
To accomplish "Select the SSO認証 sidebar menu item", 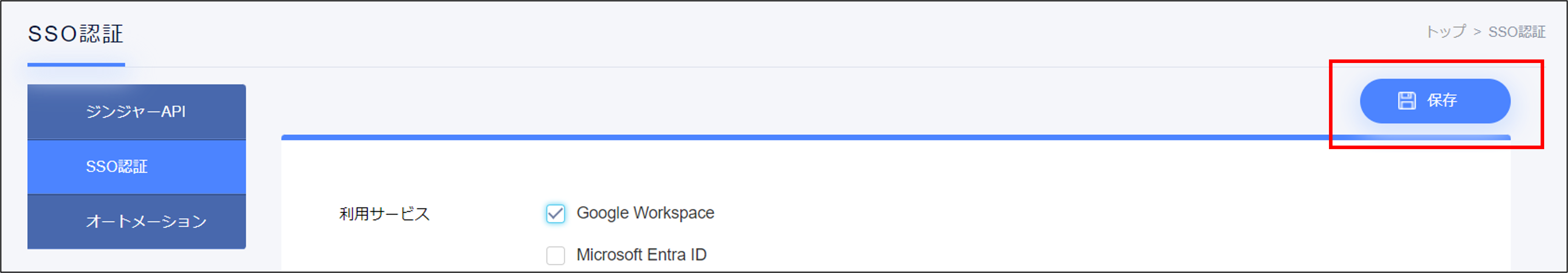I will [x=136, y=167].
